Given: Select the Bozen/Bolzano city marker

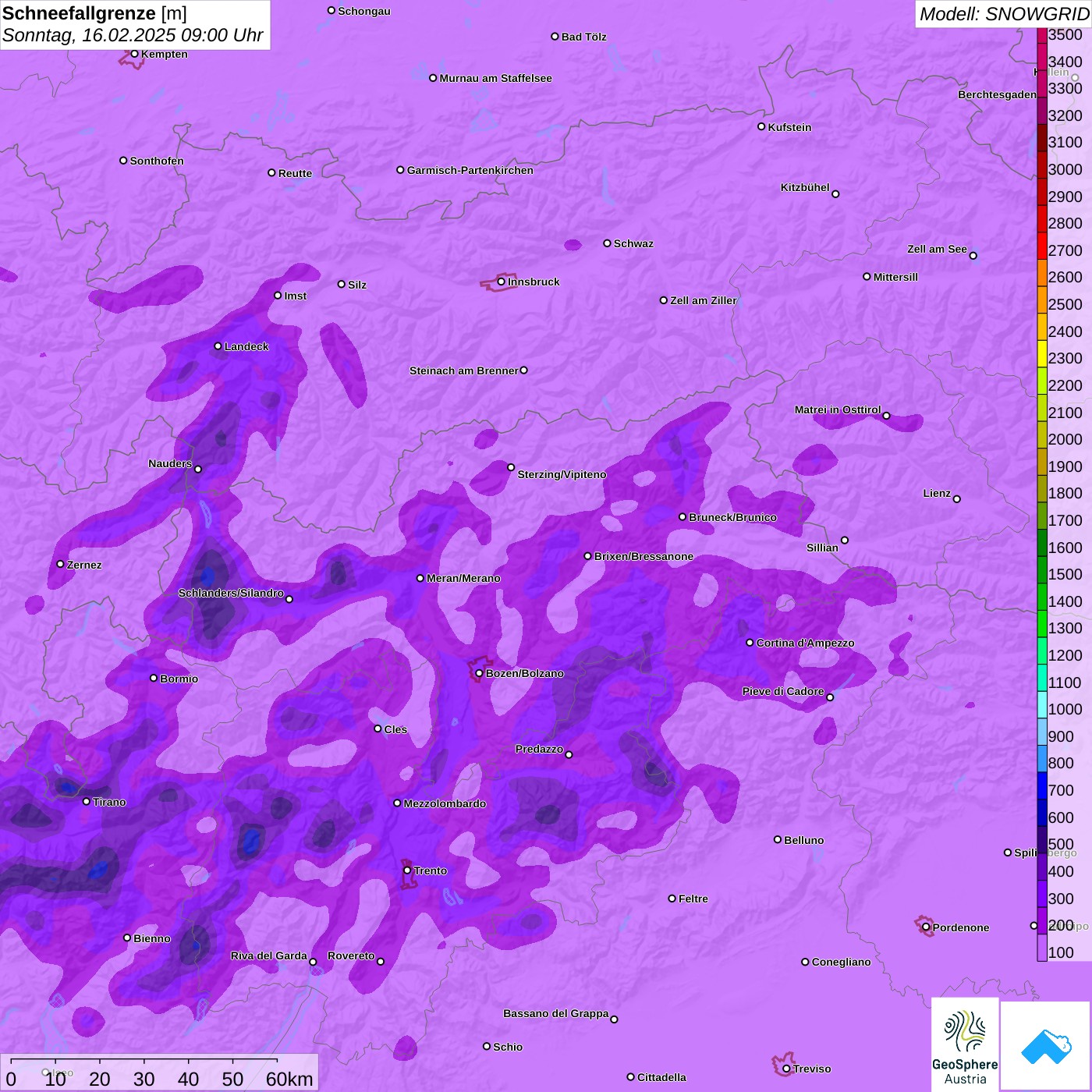Looking at the screenshot, I should click(479, 673).
